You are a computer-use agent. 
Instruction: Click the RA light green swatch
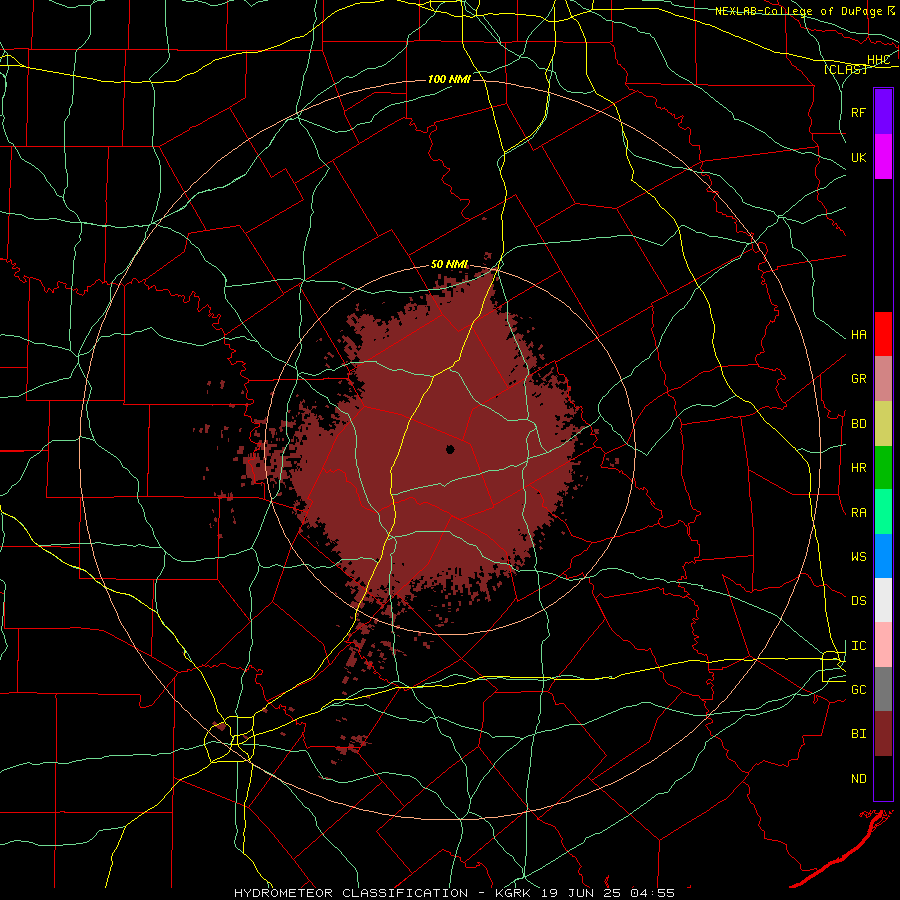[x=883, y=512]
